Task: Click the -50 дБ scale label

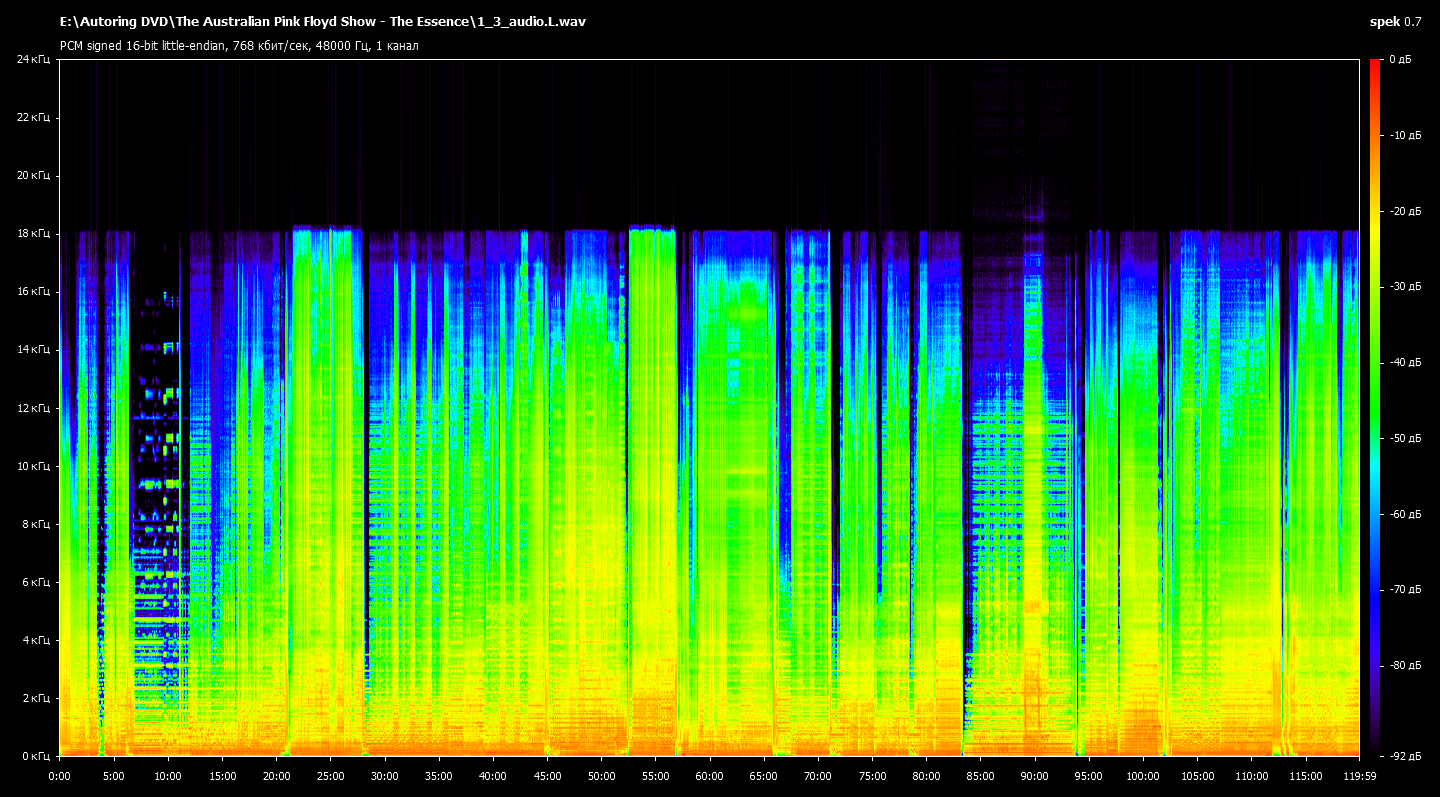Action: click(1403, 439)
